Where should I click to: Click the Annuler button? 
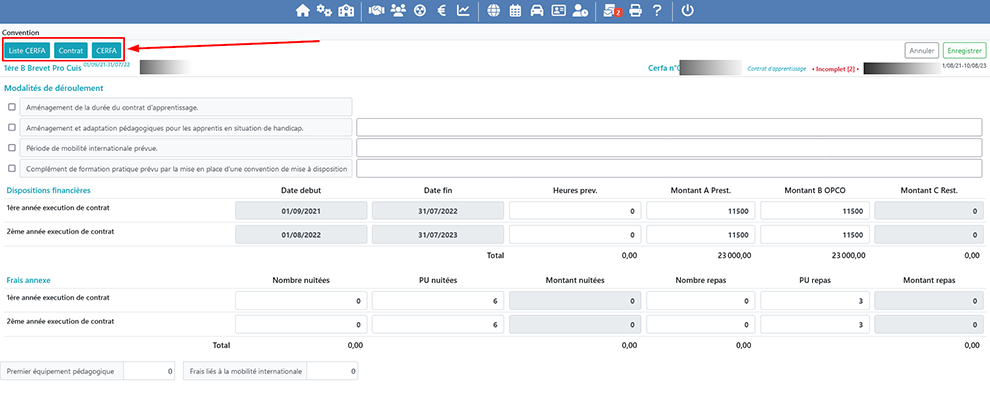tap(921, 51)
